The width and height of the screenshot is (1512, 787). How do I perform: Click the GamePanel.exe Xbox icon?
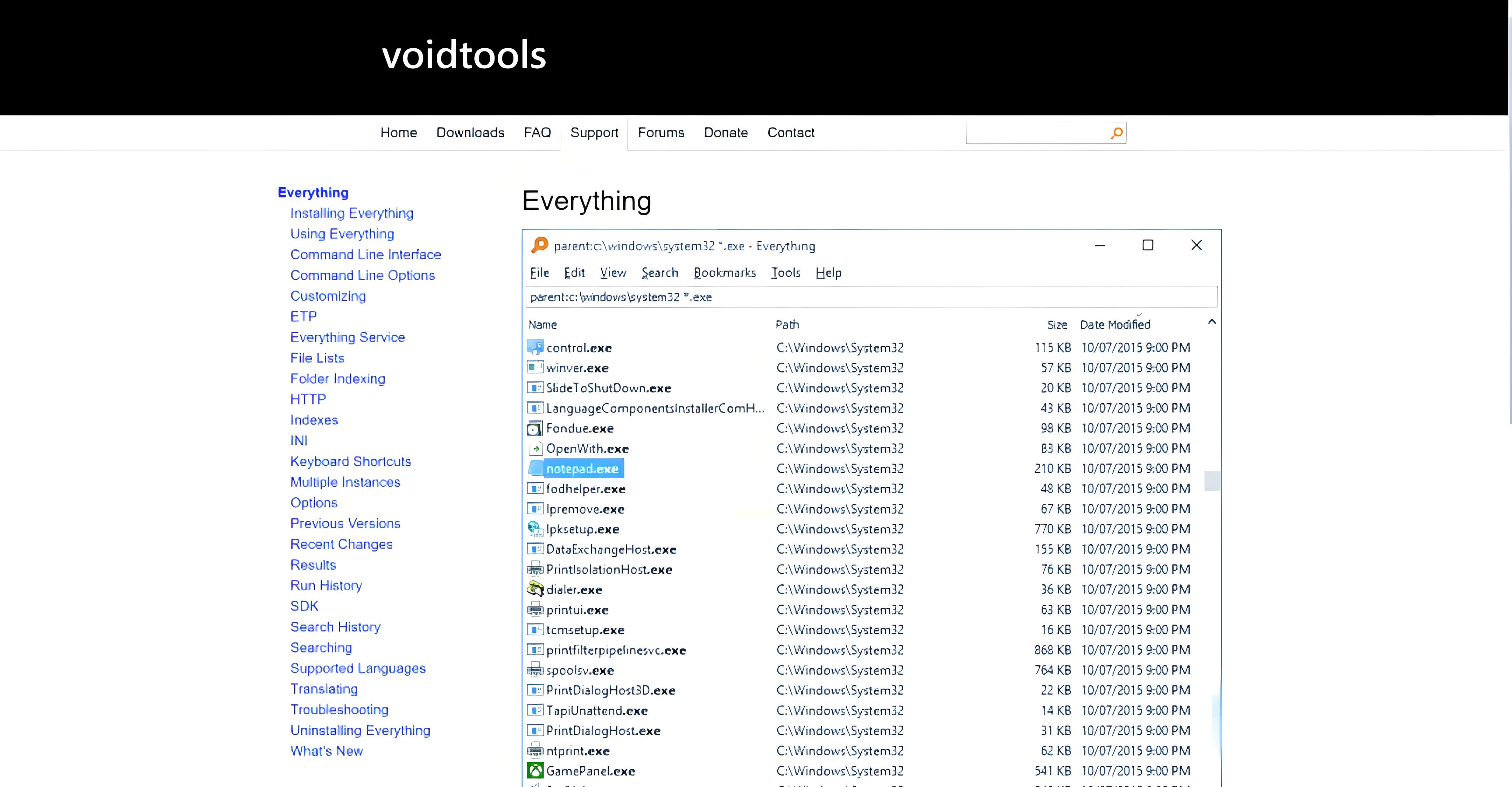click(535, 771)
